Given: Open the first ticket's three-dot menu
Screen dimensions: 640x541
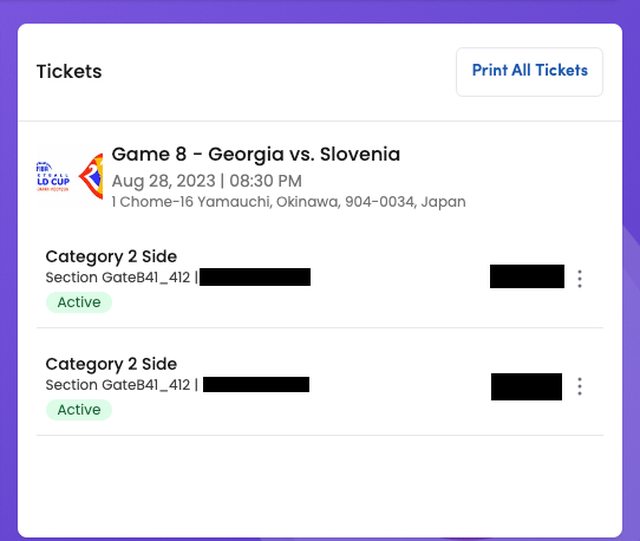Looking at the screenshot, I should (x=579, y=278).
